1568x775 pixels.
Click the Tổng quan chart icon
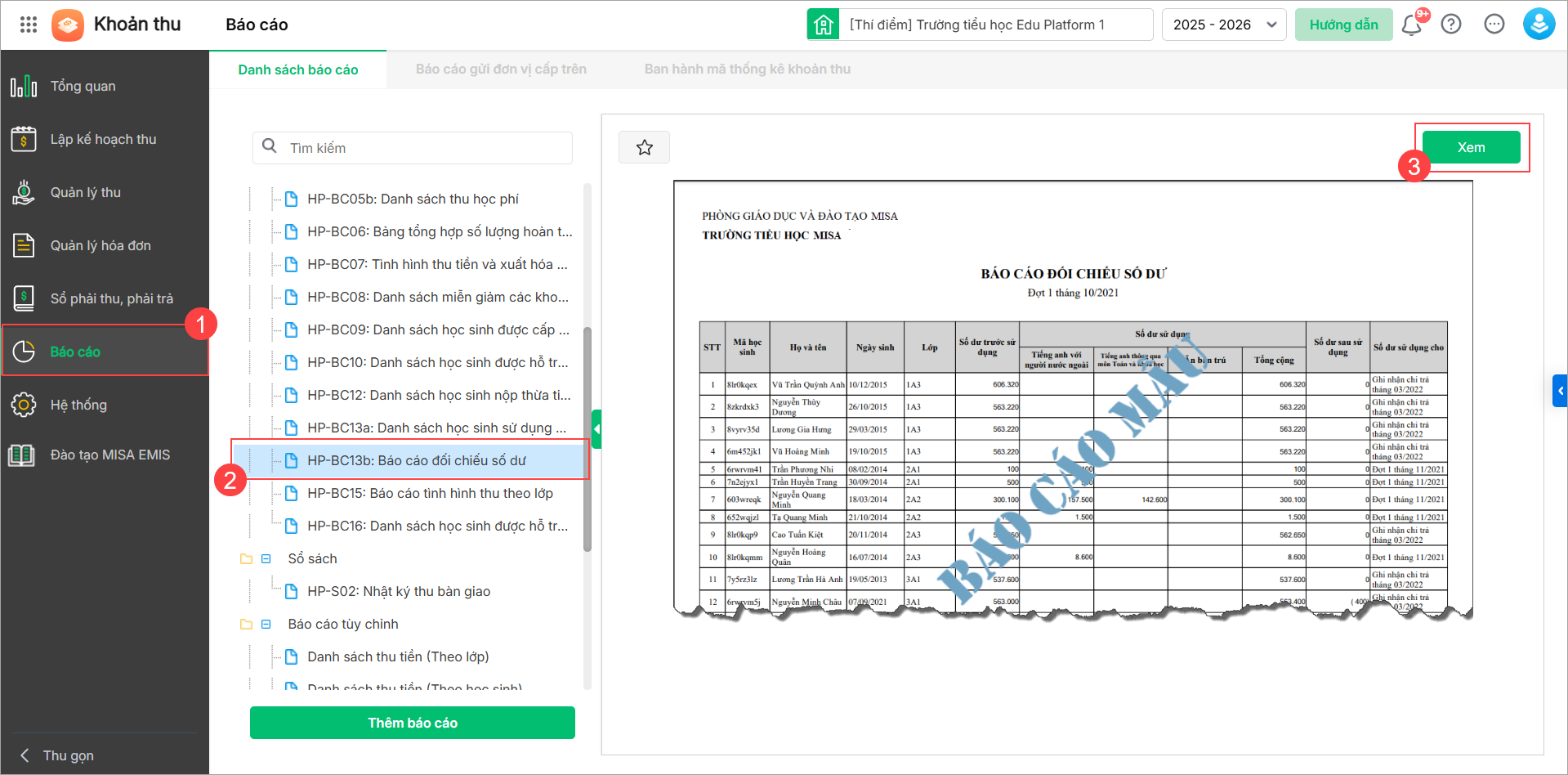coord(24,86)
